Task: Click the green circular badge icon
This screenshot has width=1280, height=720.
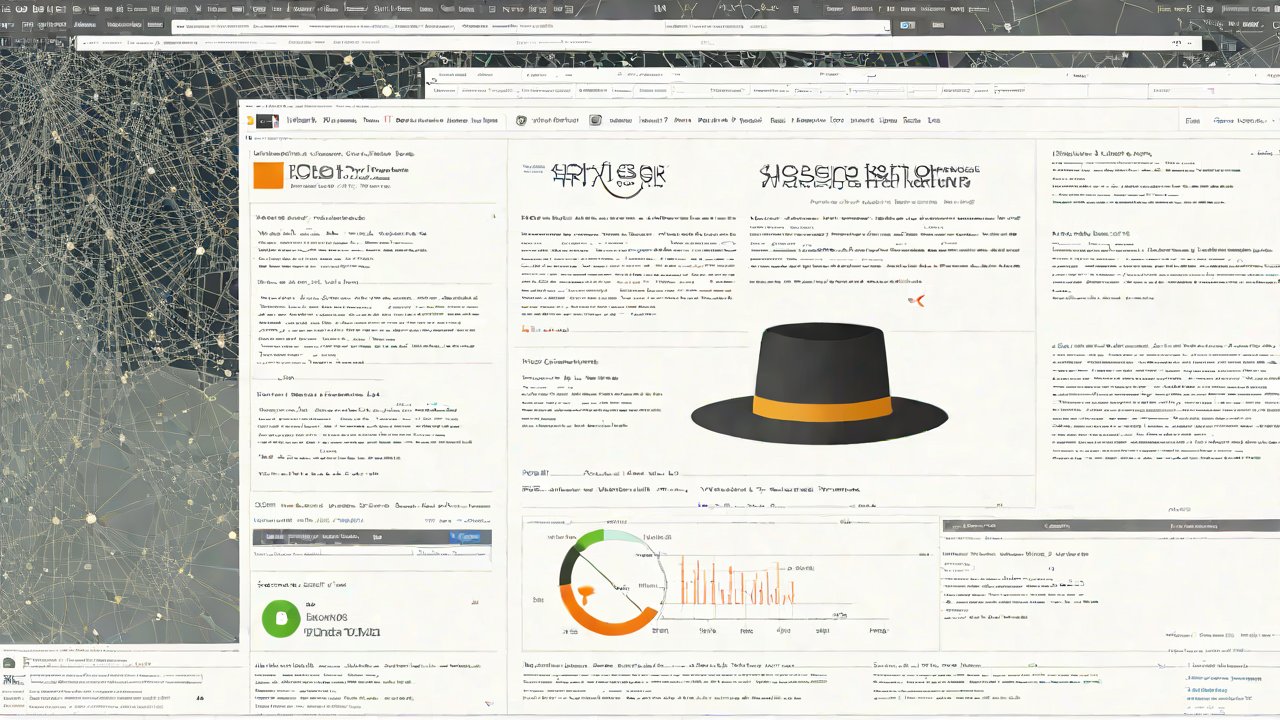Action: click(x=281, y=618)
